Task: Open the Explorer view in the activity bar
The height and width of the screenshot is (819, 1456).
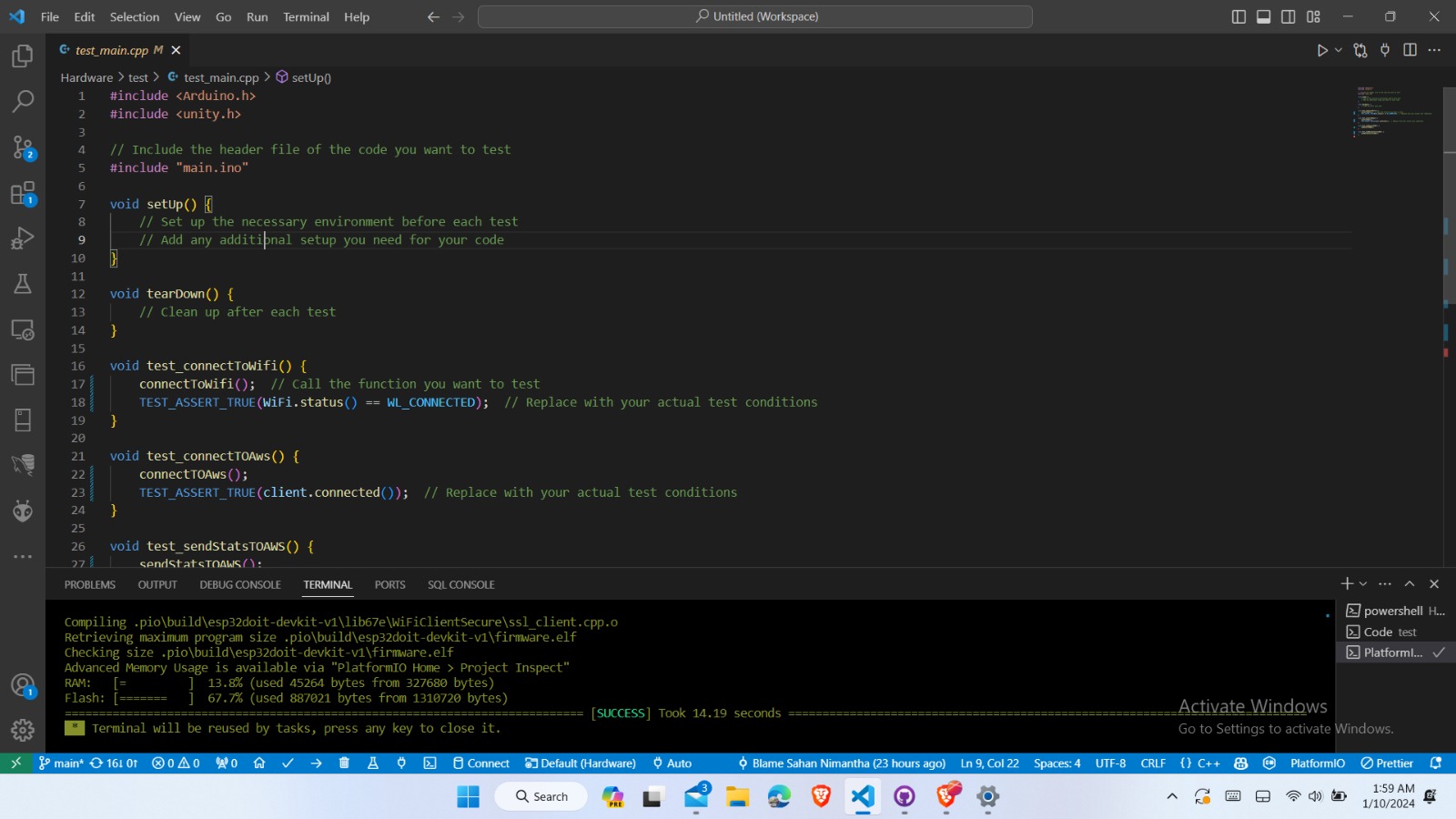Action: [23, 56]
